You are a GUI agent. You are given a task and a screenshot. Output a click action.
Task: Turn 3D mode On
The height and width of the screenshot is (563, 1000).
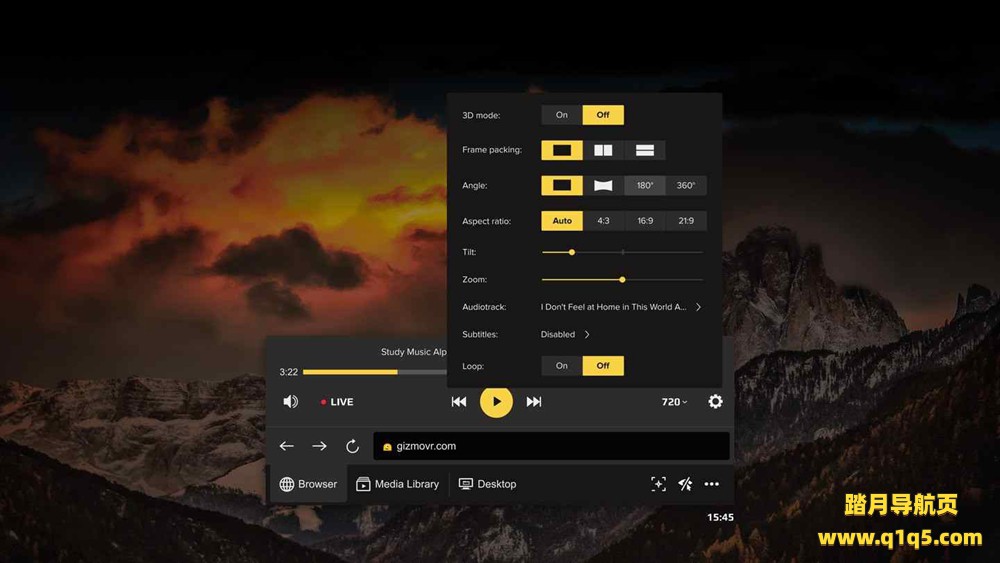pyautogui.click(x=562, y=115)
